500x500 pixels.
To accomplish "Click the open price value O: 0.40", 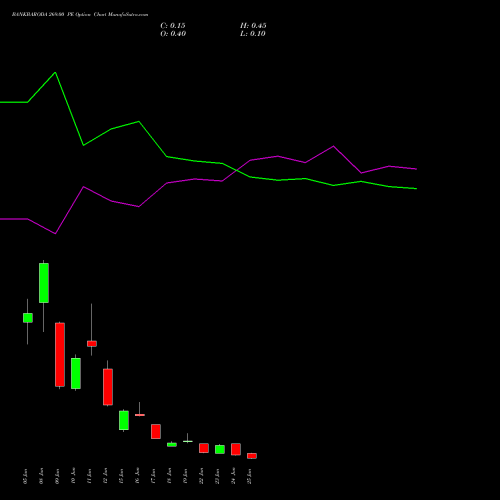I will [x=173, y=34].
